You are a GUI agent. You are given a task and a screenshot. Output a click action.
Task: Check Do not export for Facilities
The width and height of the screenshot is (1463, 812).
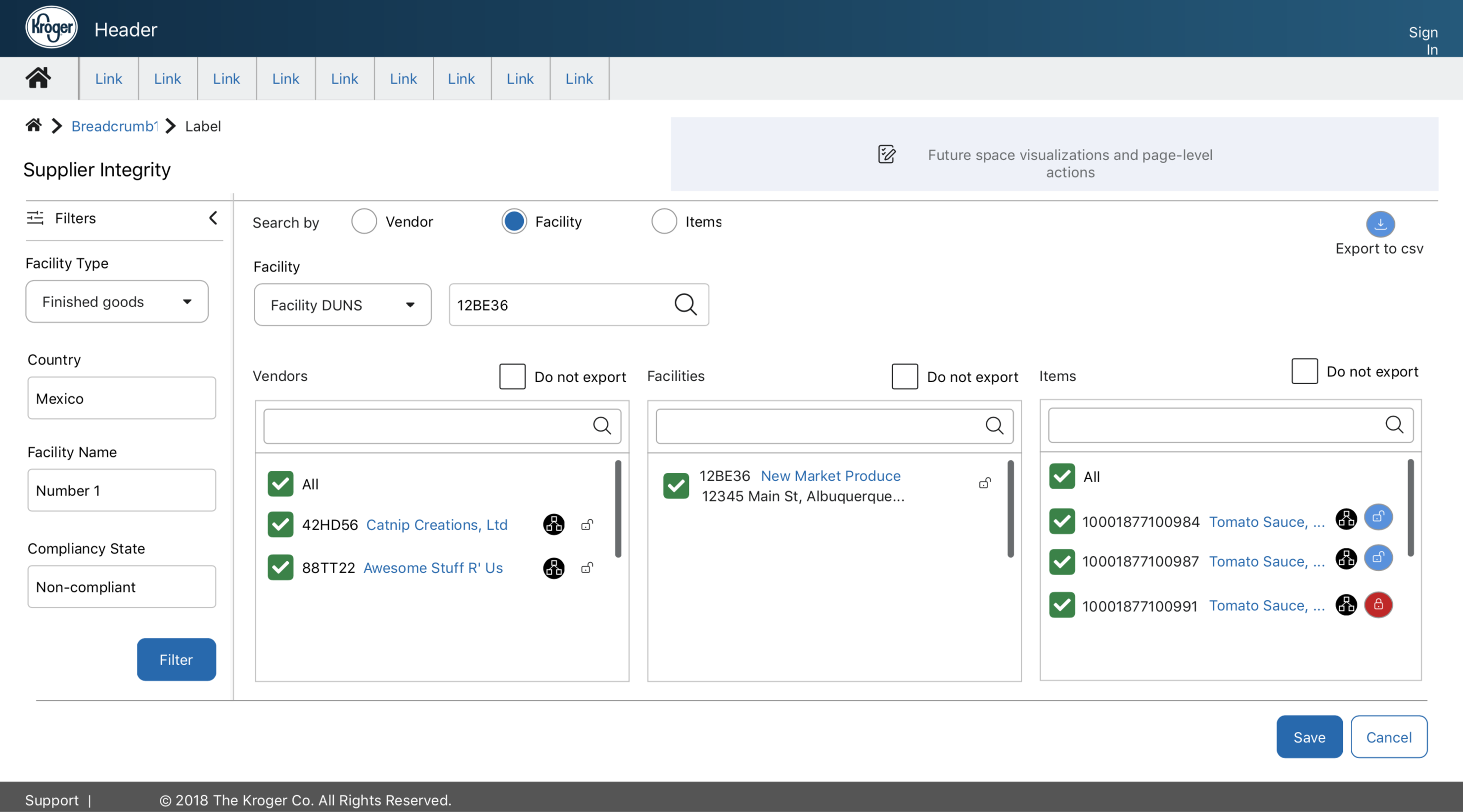point(904,376)
